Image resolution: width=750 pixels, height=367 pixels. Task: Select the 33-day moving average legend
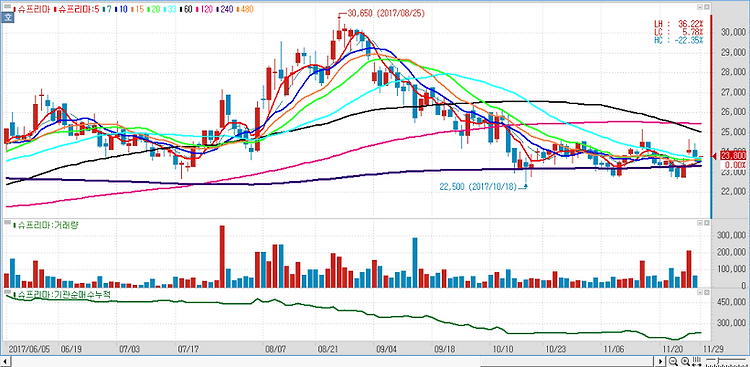click(170, 9)
